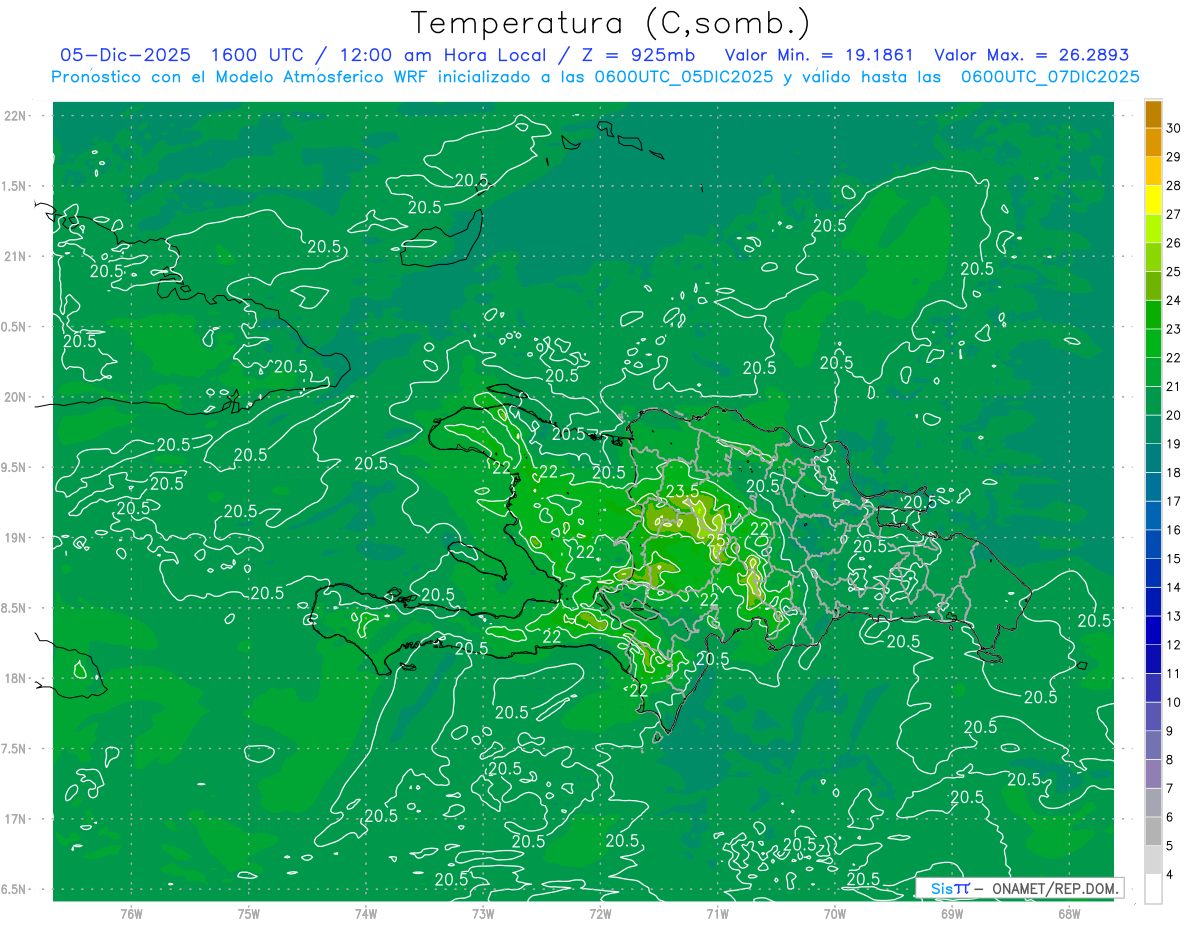Click the white swatch below the 4 label

1153,889
